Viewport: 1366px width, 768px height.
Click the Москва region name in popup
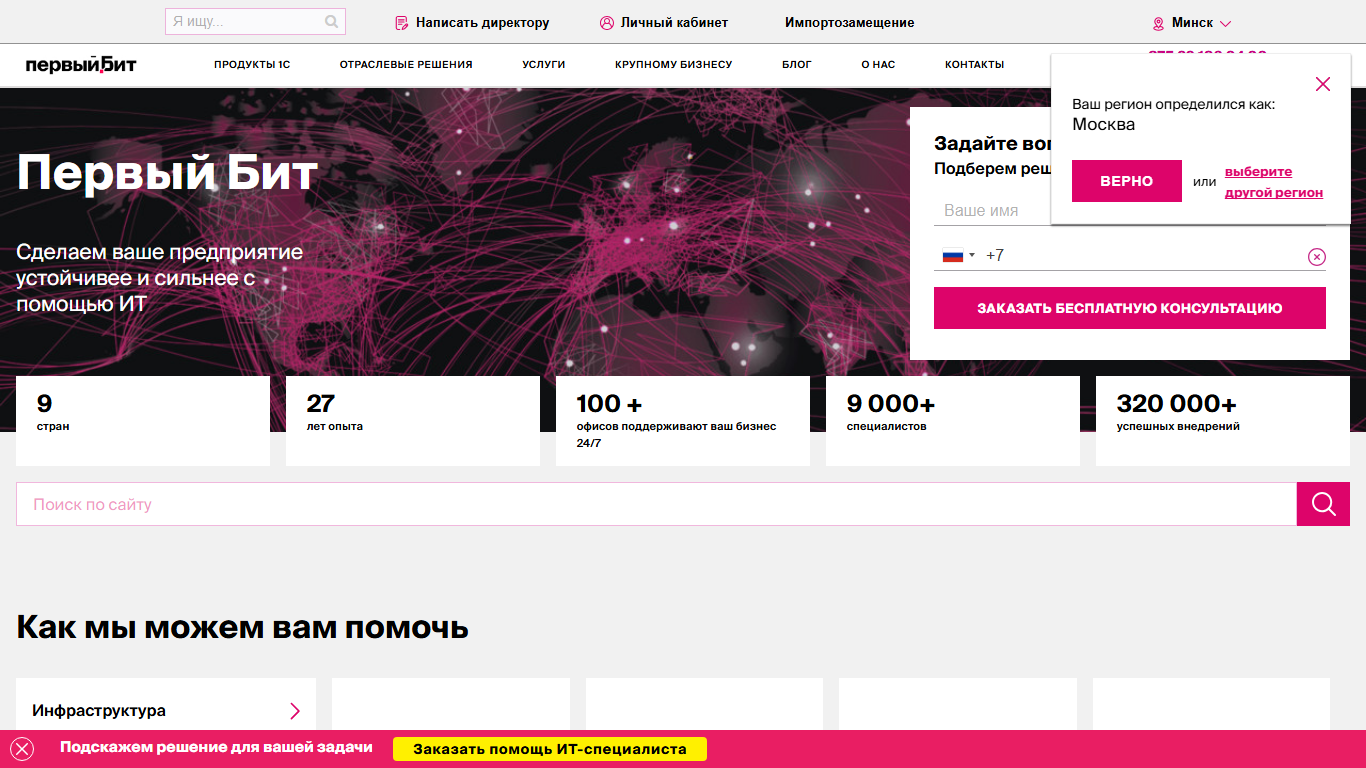[1103, 125]
